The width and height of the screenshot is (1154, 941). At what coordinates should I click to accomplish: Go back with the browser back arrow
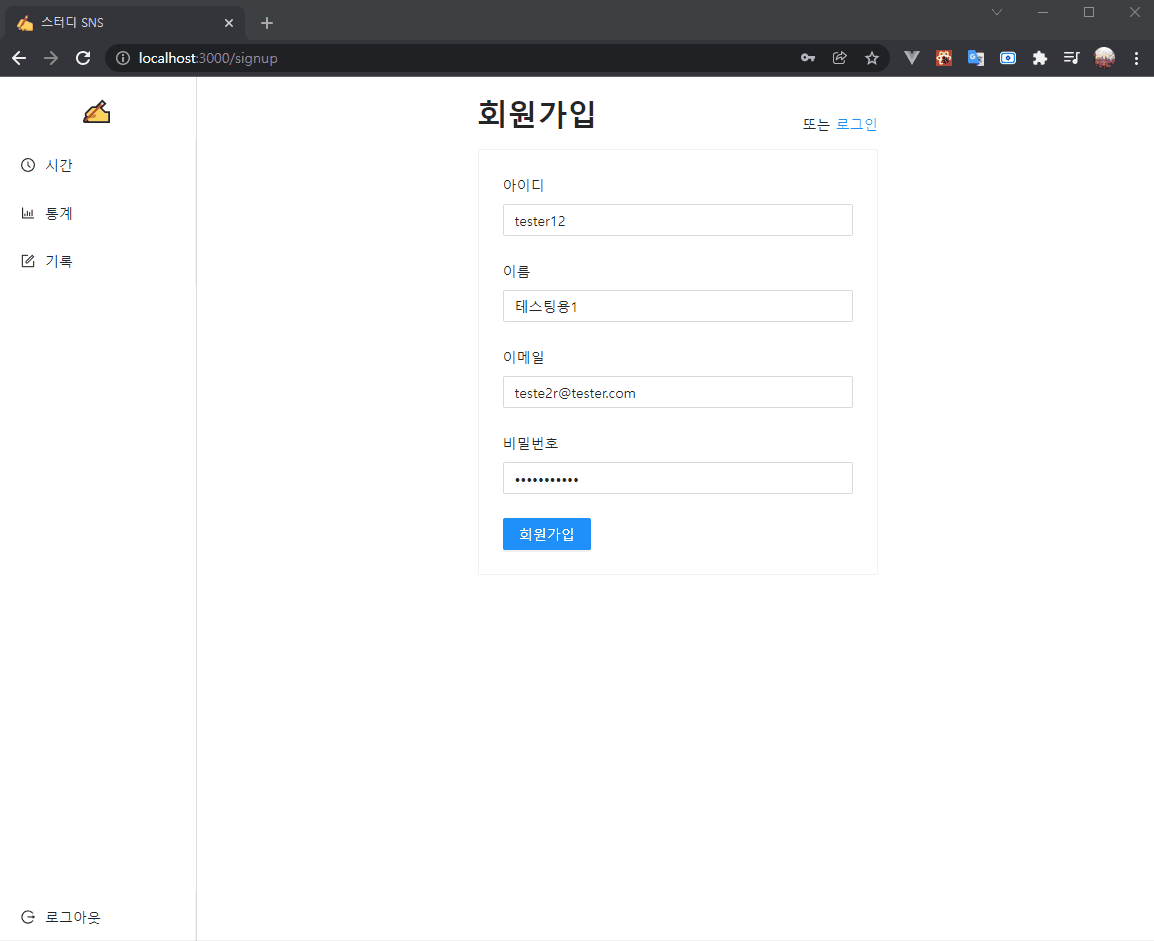click(x=19, y=58)
